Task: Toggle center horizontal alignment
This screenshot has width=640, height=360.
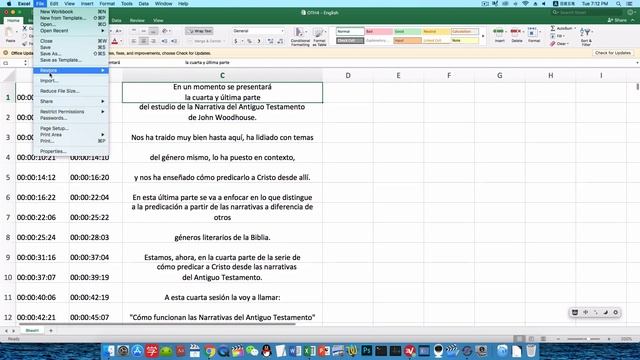Action: click(143, 41)
